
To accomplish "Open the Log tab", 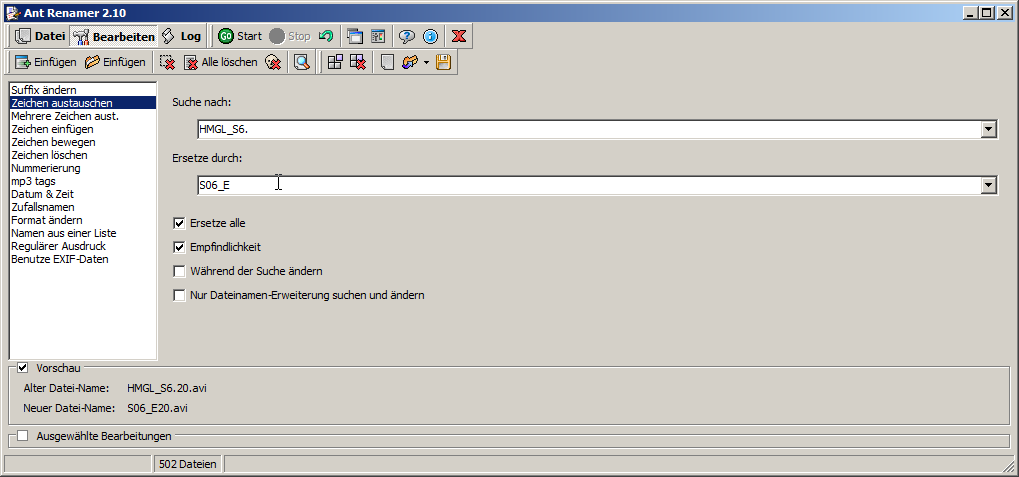I will pos(181,36).
